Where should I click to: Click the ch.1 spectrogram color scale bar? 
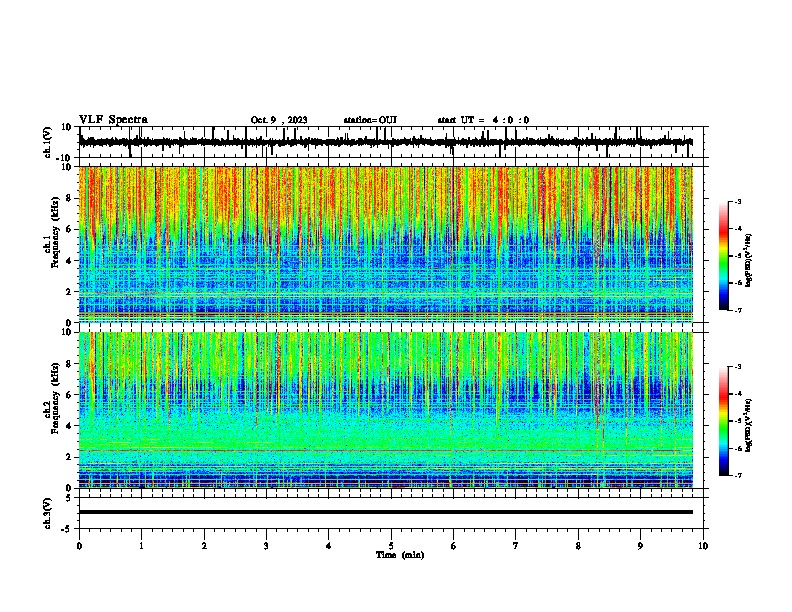(723, 256)
